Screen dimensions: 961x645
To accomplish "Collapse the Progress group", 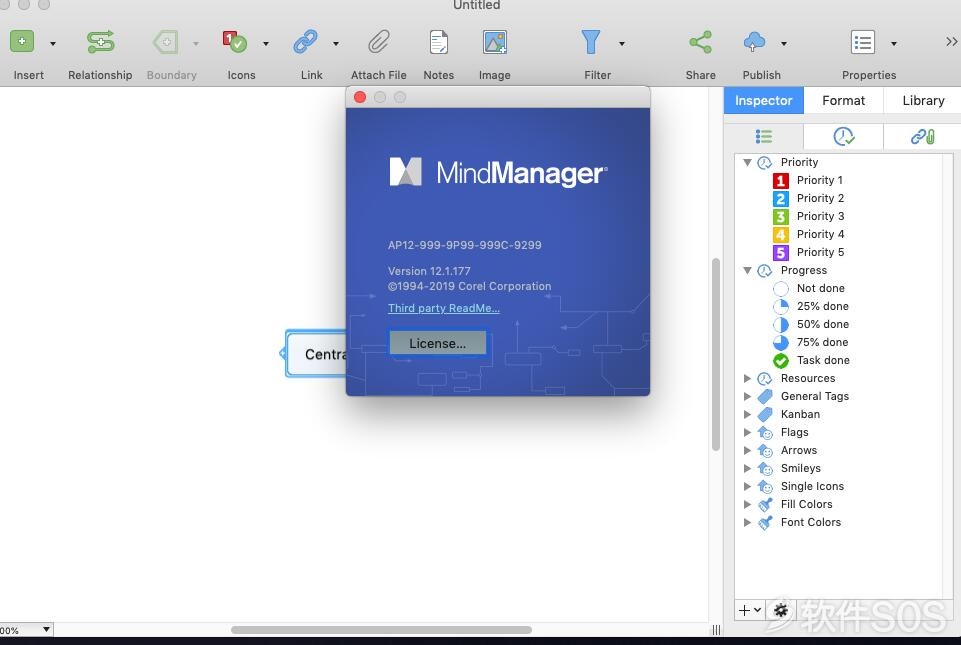I will [x=747, y=270].
